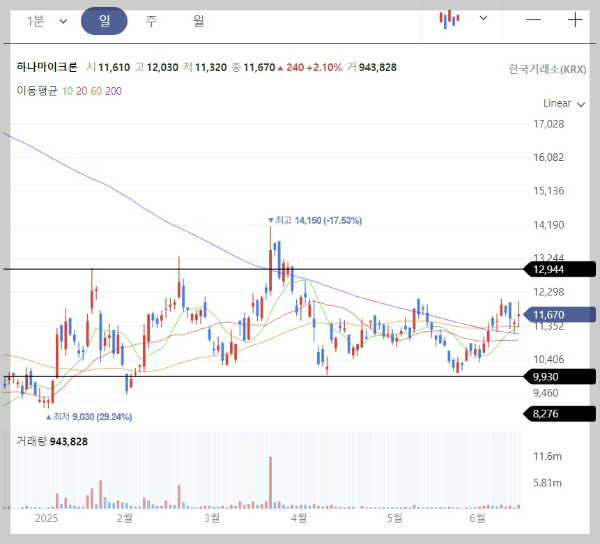
Task: Click the 한국거래소(KRX) exchange label
Action: click(x=547, y=69)
